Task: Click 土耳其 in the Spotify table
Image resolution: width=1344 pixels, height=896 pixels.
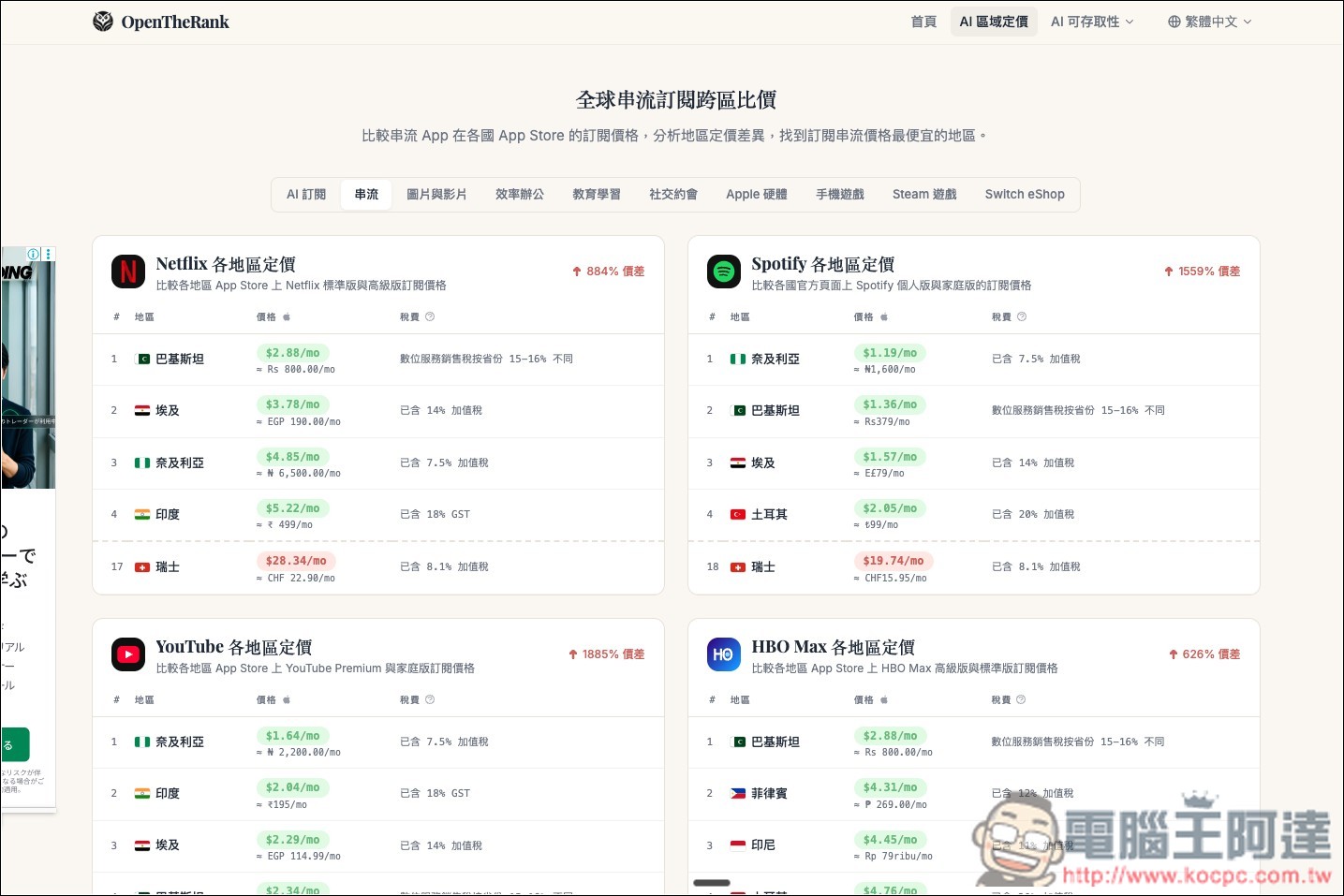Action: click(769, 514)
